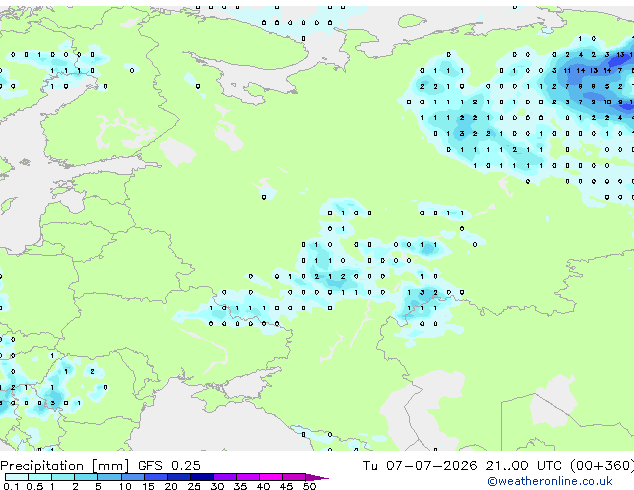Click legend tick label "10"
This screenshot has width=634, height=490.
tap(125, 486)
